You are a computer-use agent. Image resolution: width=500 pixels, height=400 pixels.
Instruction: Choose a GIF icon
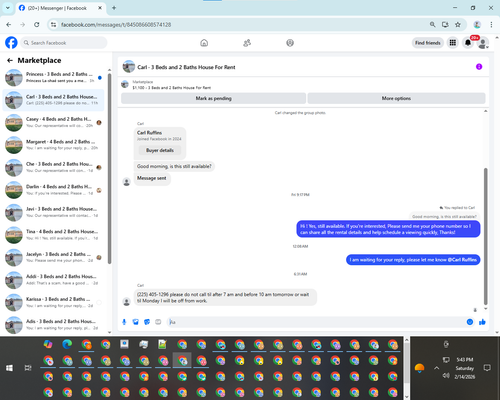pyautogui.click(x=158, y=322)
